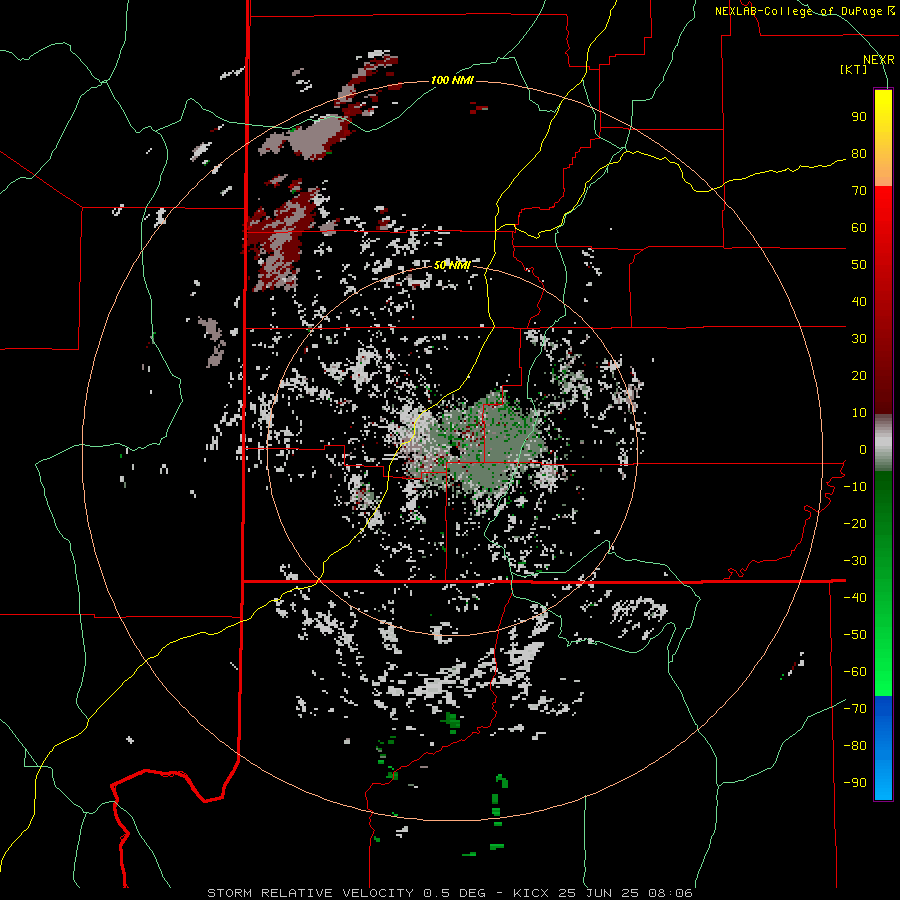This screenshot has height=900, width=900.
Task: Click the 30 value on the velocity scale
Action: coord(859,339)
